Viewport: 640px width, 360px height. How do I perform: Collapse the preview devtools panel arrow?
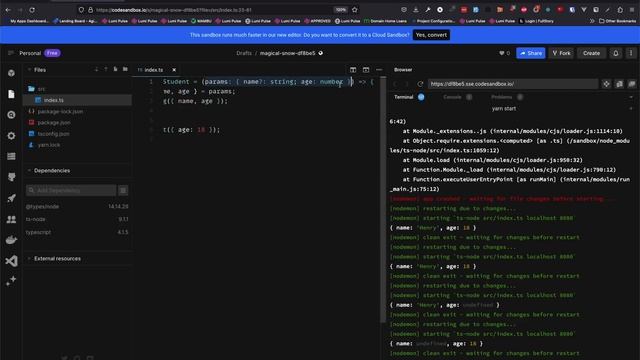(x=631, y=97)
